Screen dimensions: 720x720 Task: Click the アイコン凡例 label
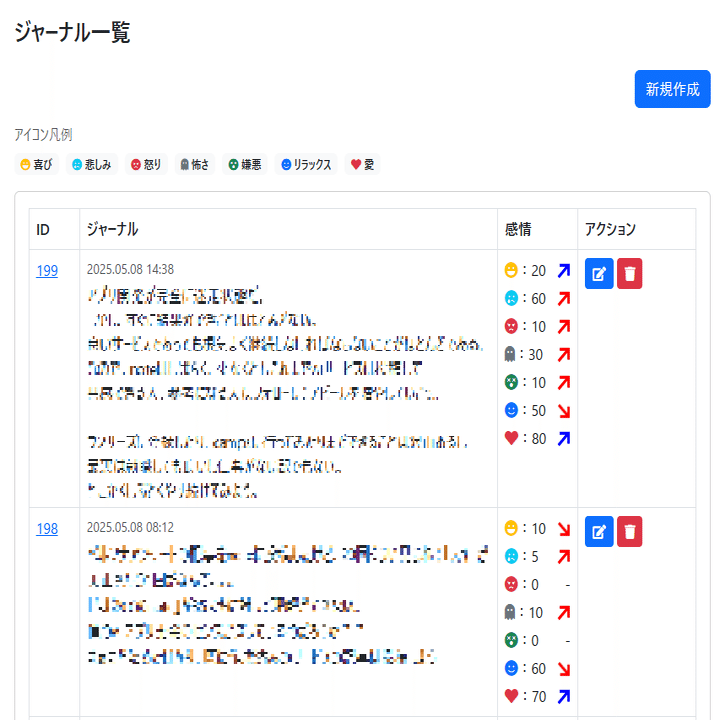[x=44, y=135]
